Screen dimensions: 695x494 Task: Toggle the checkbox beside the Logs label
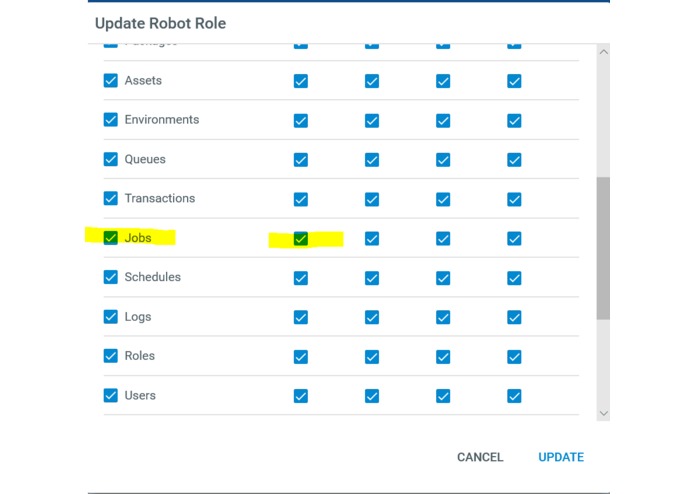click(111, 317)
